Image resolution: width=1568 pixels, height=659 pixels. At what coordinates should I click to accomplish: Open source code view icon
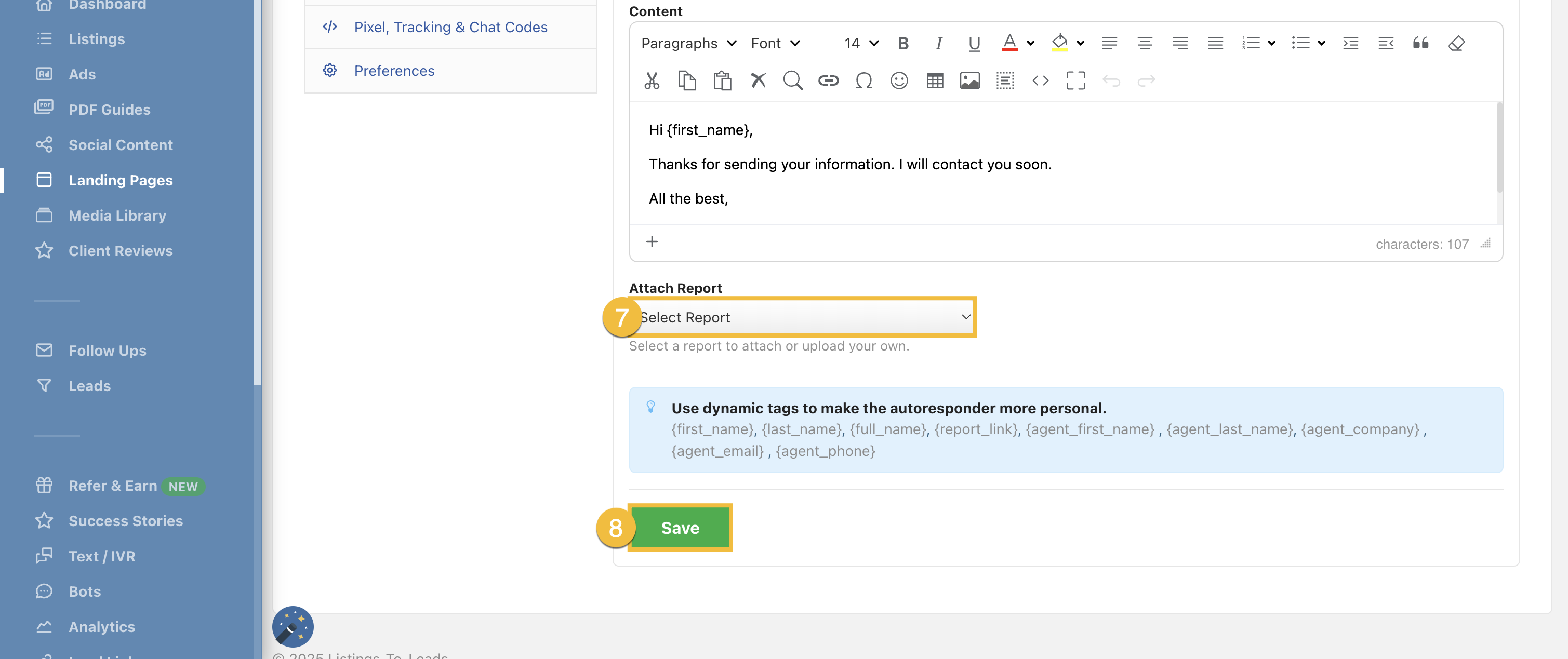click(1040, 80)
